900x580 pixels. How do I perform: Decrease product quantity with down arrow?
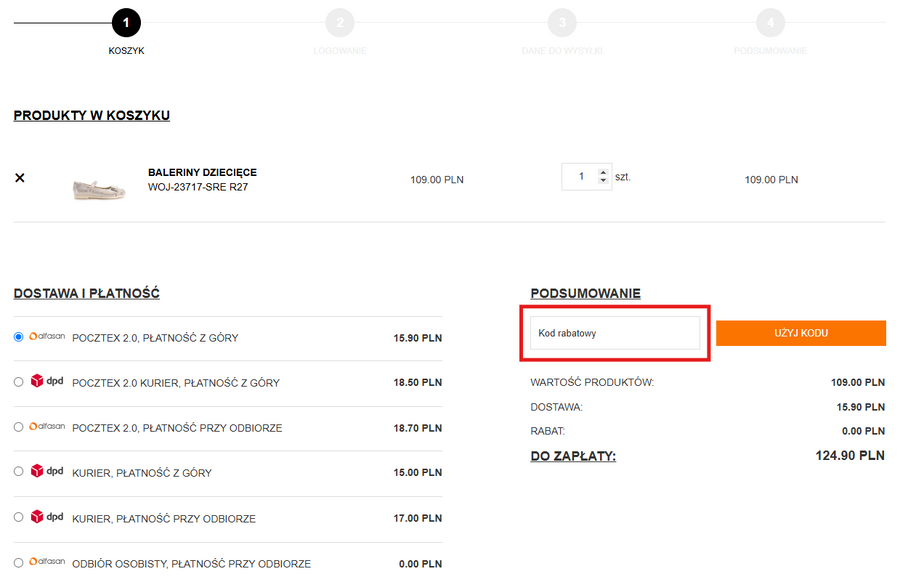pyautogui.click(x=602, y=181)
